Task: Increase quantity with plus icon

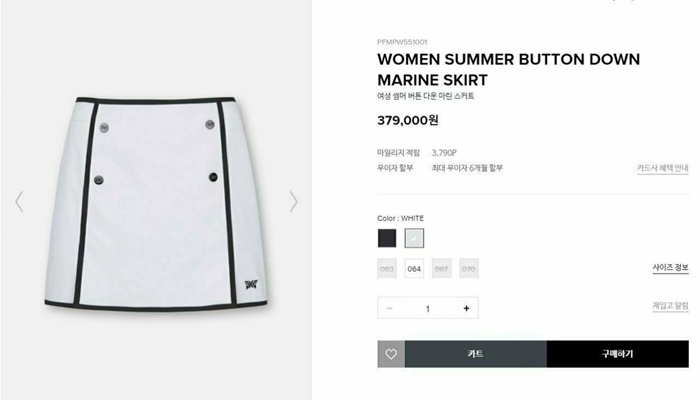Action: pos(466,308)
